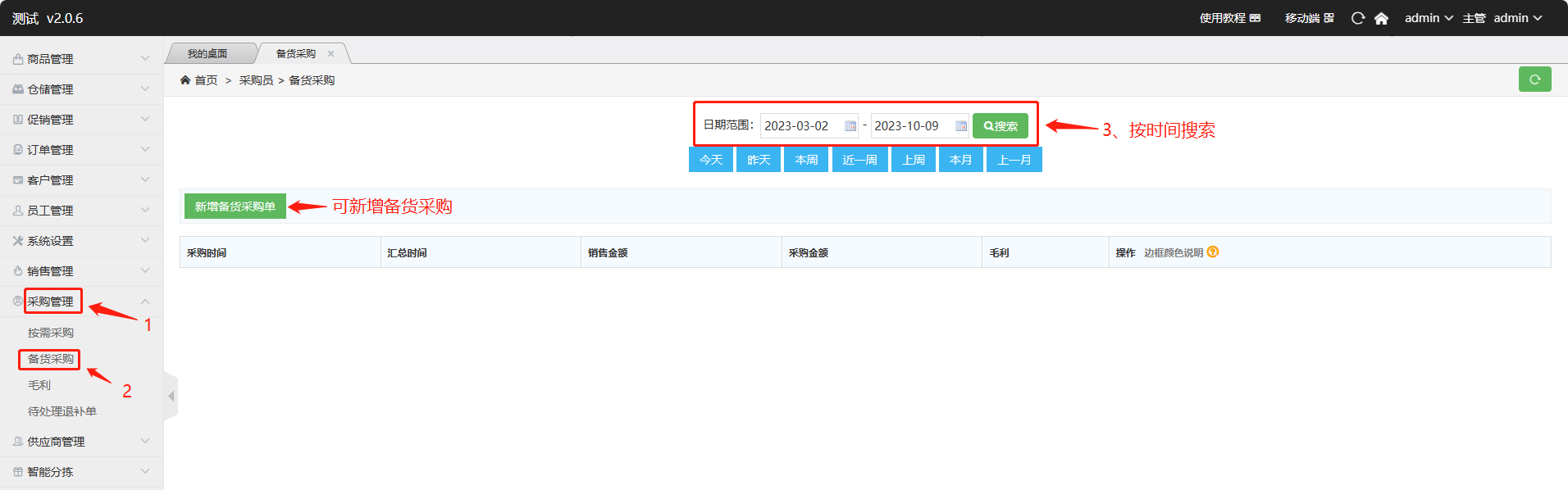Select 按需采购 submenu item
1568x490 pixels.
(x=51, y=333)
